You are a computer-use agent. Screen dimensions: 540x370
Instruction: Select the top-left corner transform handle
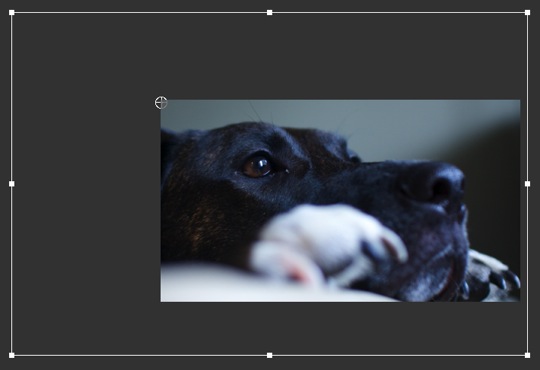(x=12, y=13)
